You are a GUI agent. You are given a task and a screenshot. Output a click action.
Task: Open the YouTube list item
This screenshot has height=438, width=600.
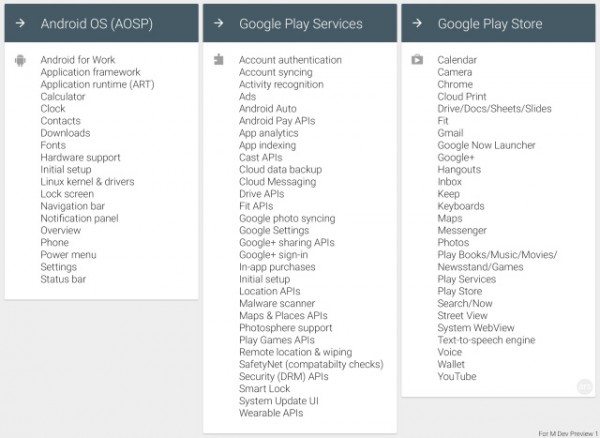pos(457,377)
